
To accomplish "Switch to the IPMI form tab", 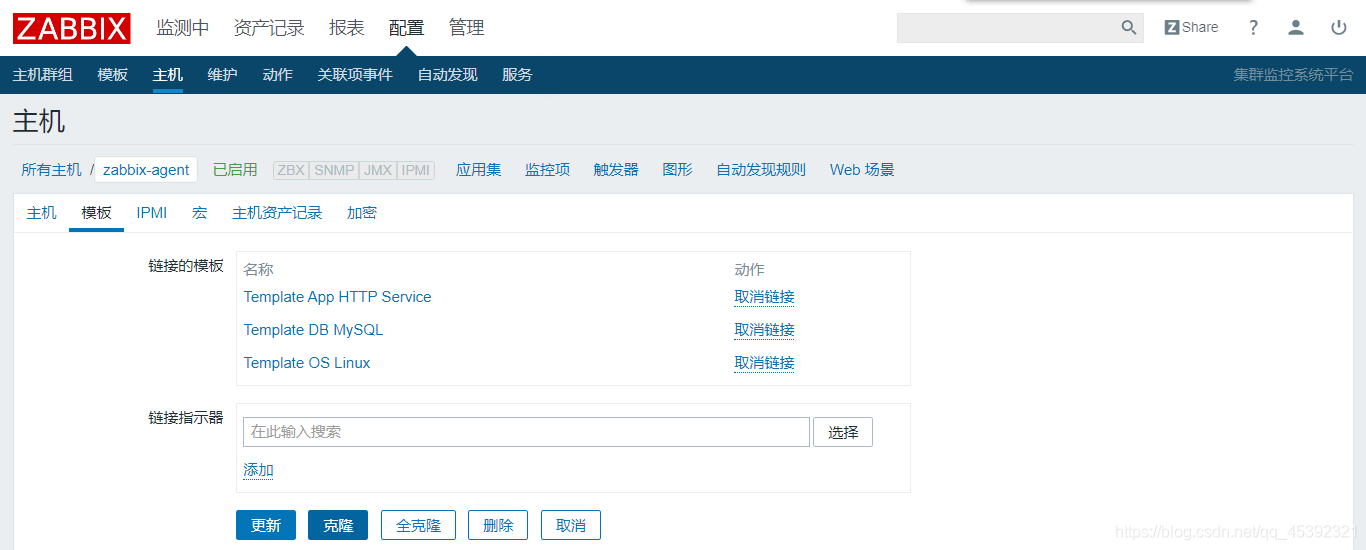I will 152,213.
